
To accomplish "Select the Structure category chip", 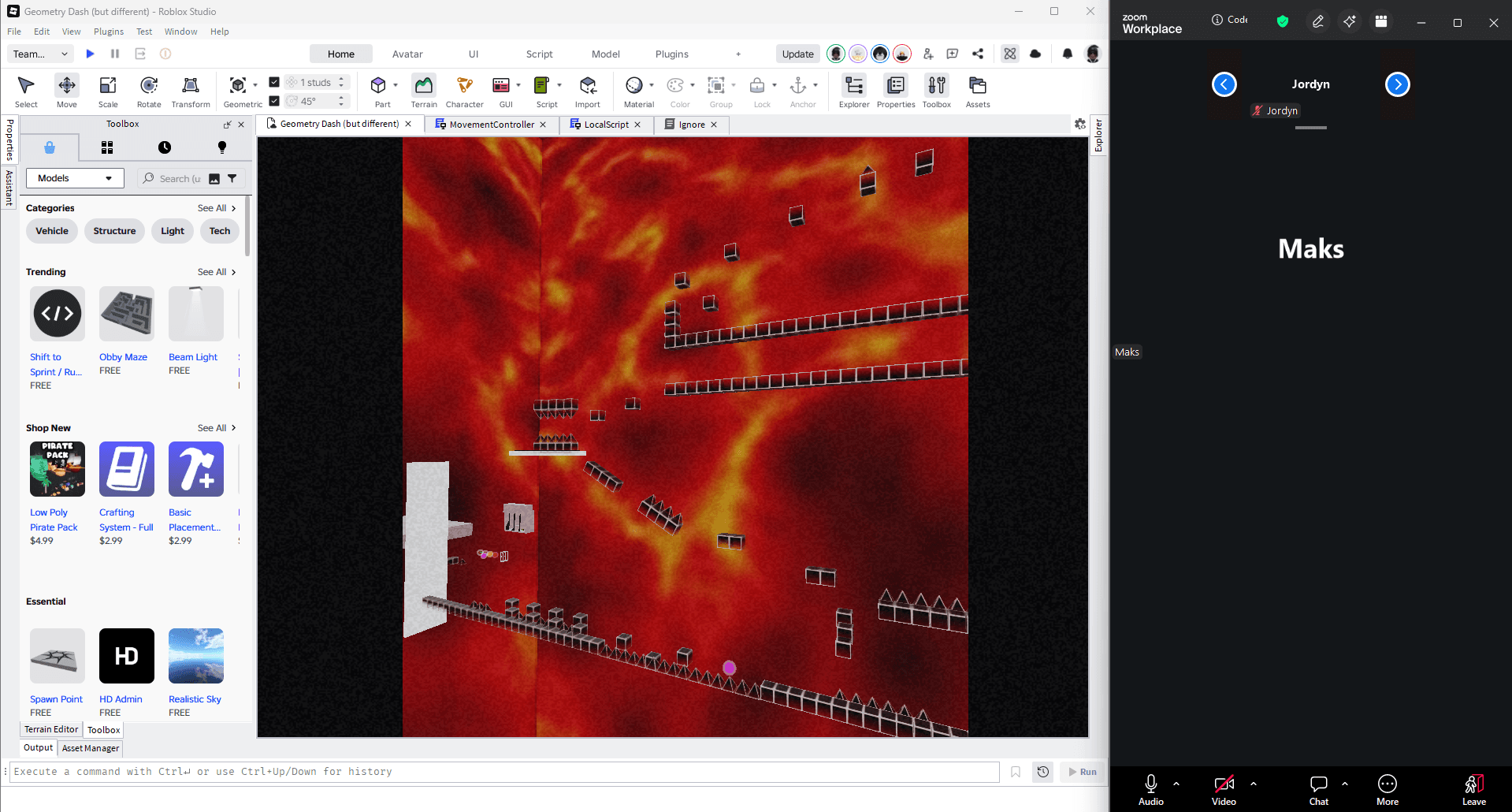I will 114,231.
